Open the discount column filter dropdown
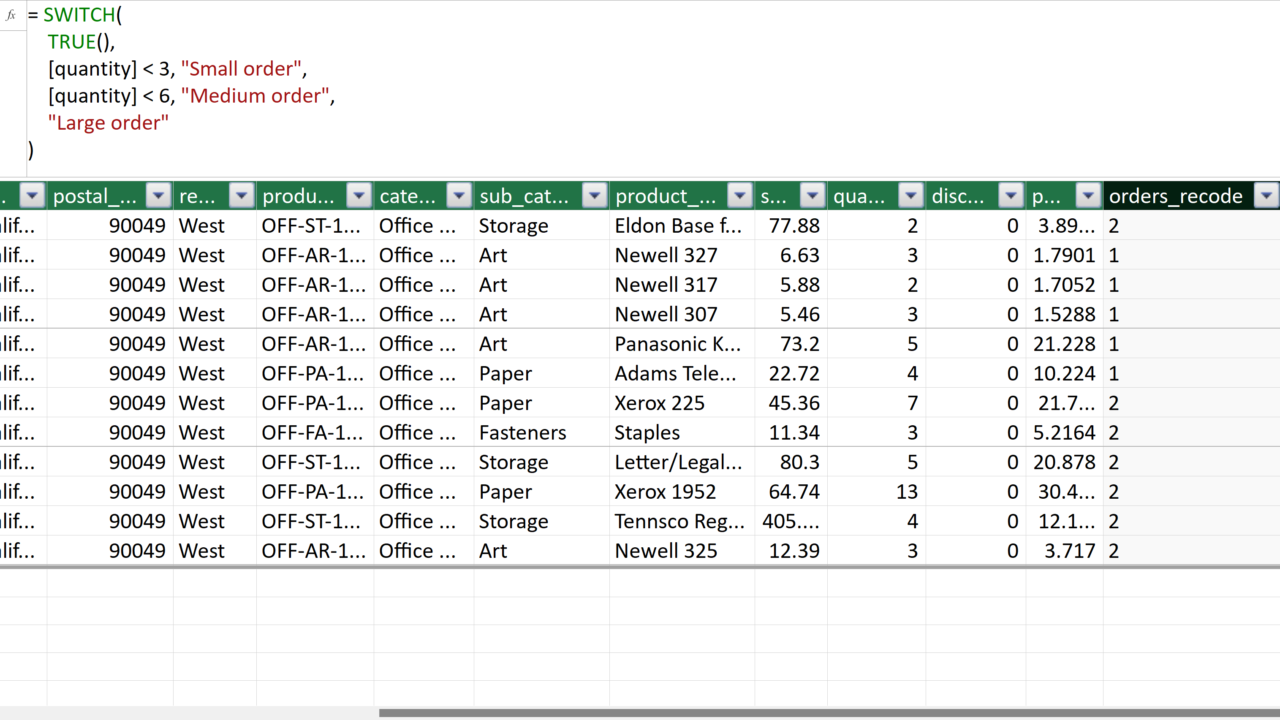This screenshot has height=720, width=1280. pos(1011,195)
